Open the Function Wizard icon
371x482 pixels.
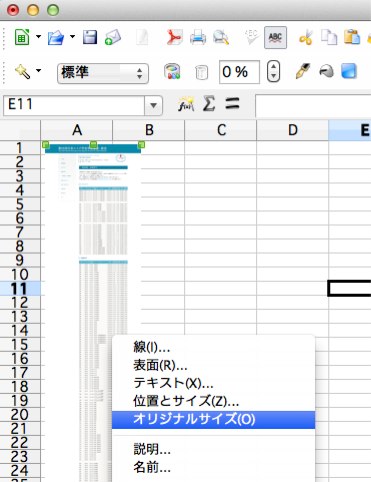coord(186,104)
